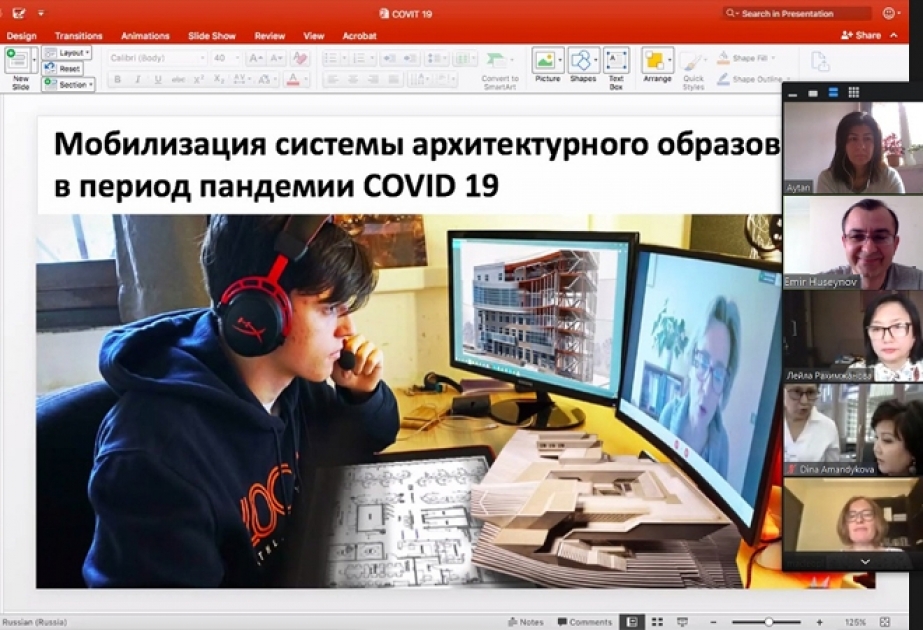Screen dimensions: 923x630
Task: Switch to the Animations tab
Action: tap(145, 36)
